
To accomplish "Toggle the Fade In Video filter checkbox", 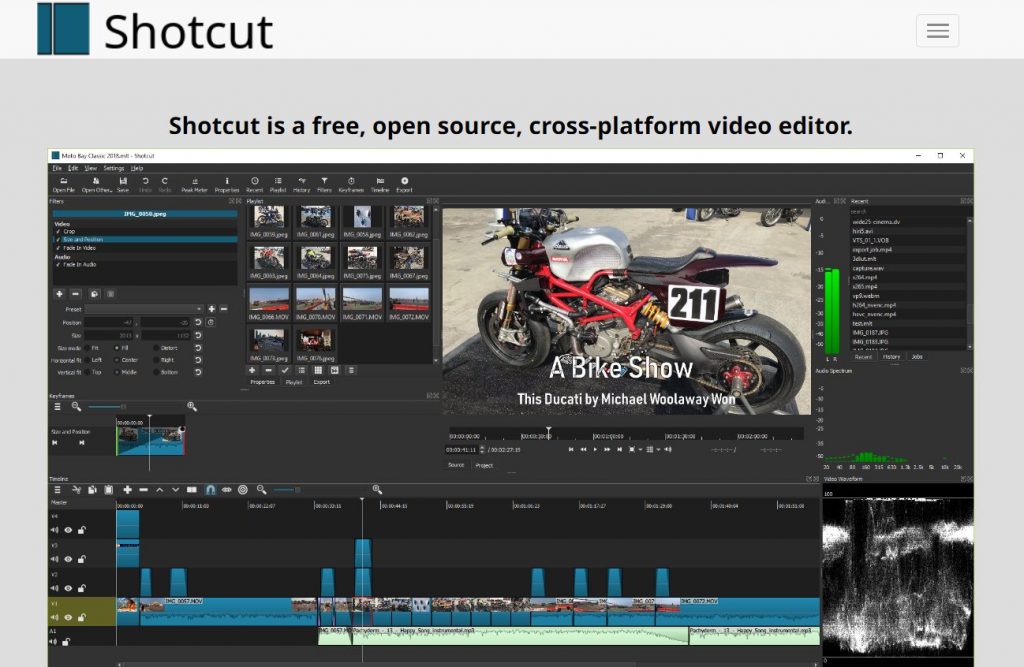I will [x=58, y=248].
